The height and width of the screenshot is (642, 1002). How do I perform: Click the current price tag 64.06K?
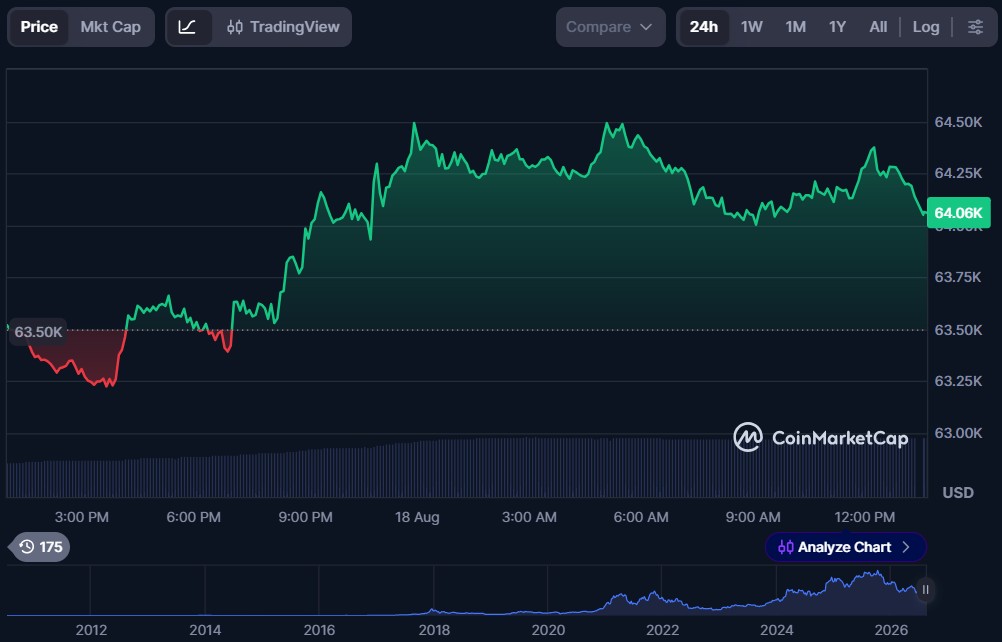(x=958, y=213)
